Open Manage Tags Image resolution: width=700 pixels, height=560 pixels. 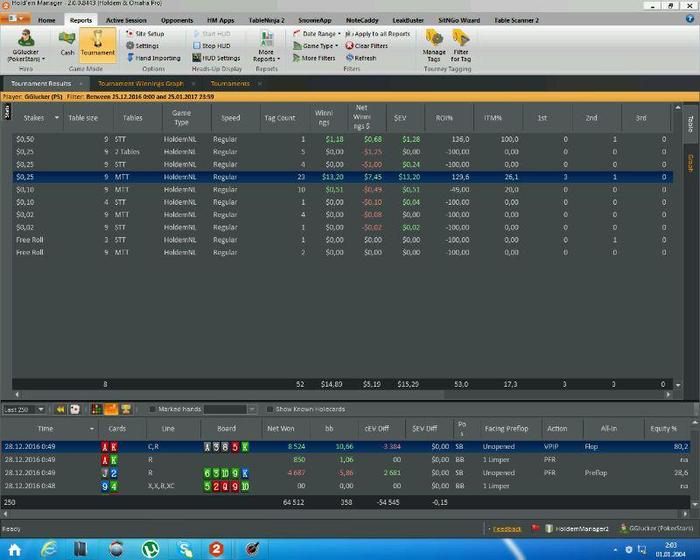[x=434, y=46]
